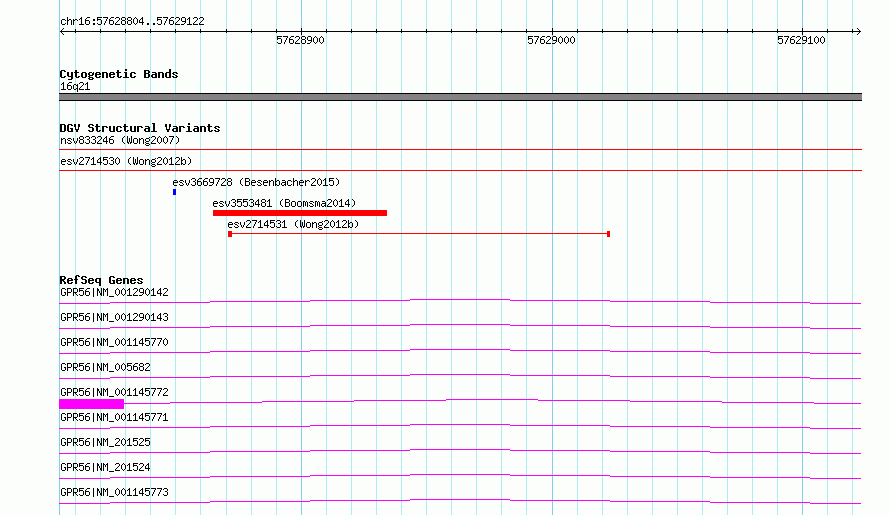Image resolution: width=890 pixels, height=515 pixels.
Task: Open variant nsv833246 (Wong2007)
Action: [x=120, y=140]
